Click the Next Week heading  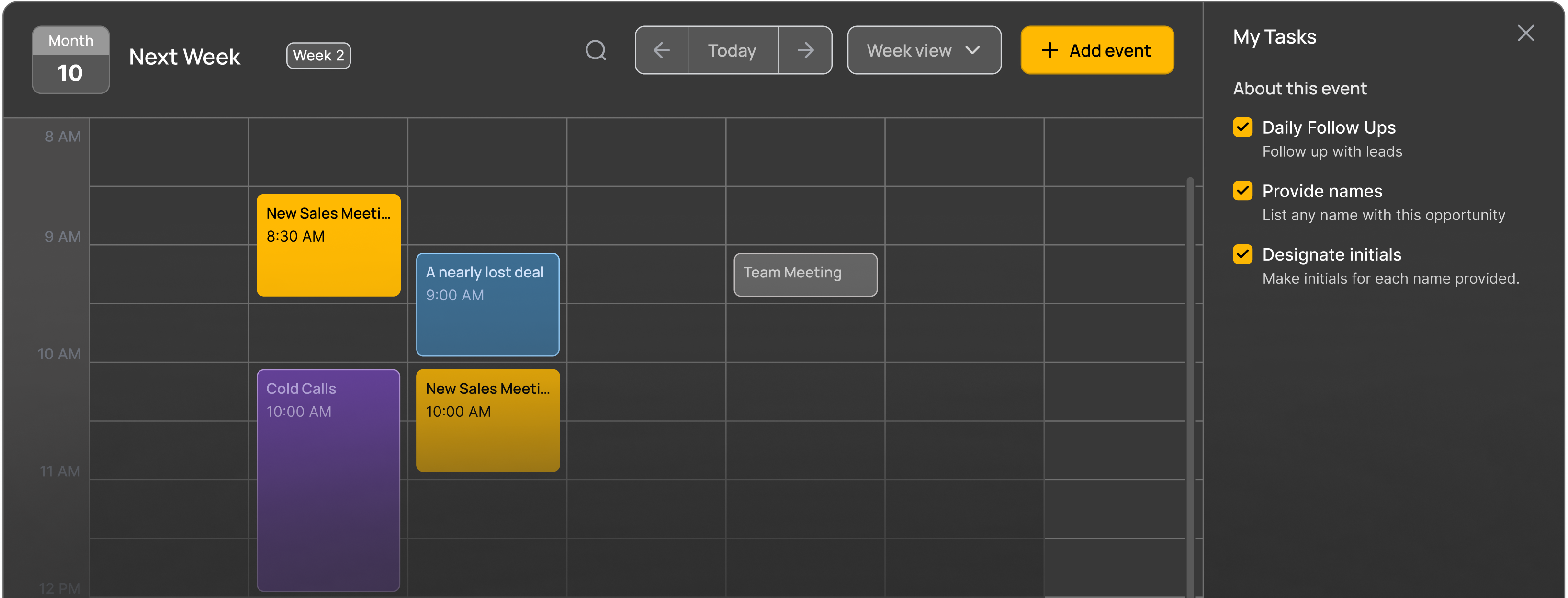[x=184, y=57]
